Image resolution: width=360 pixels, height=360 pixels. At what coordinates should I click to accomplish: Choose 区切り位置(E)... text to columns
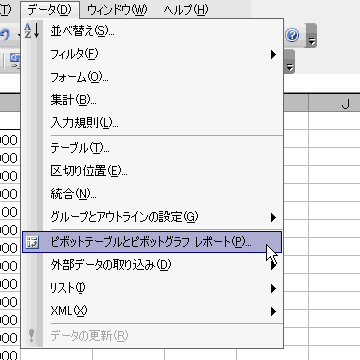pyautogui.click(x=153, y=171)
